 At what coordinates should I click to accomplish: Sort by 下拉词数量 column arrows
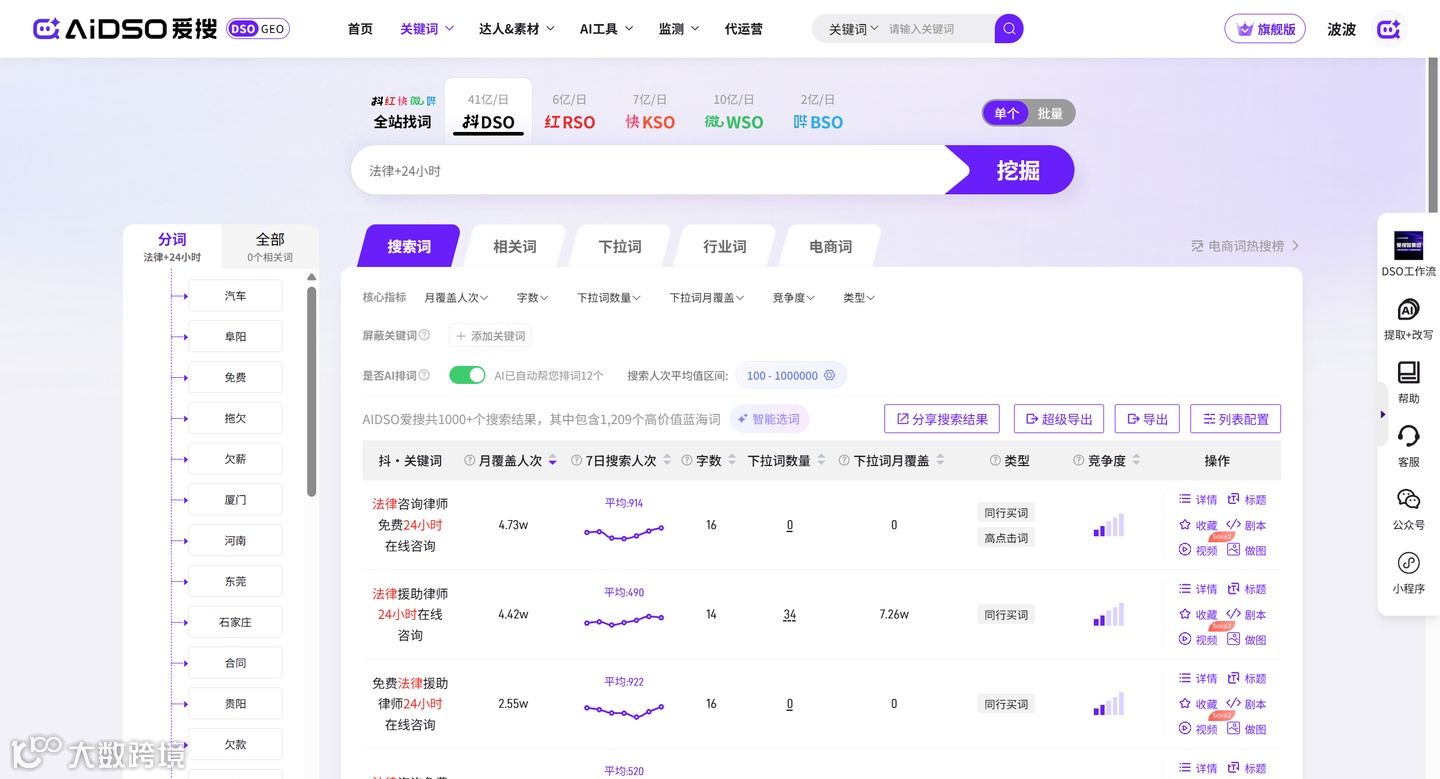(x=821, y=461)
